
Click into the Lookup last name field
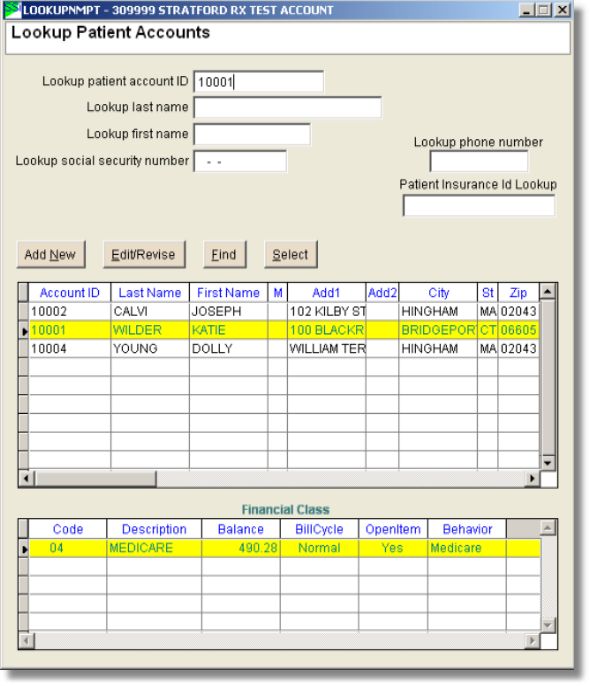(287, 108)
